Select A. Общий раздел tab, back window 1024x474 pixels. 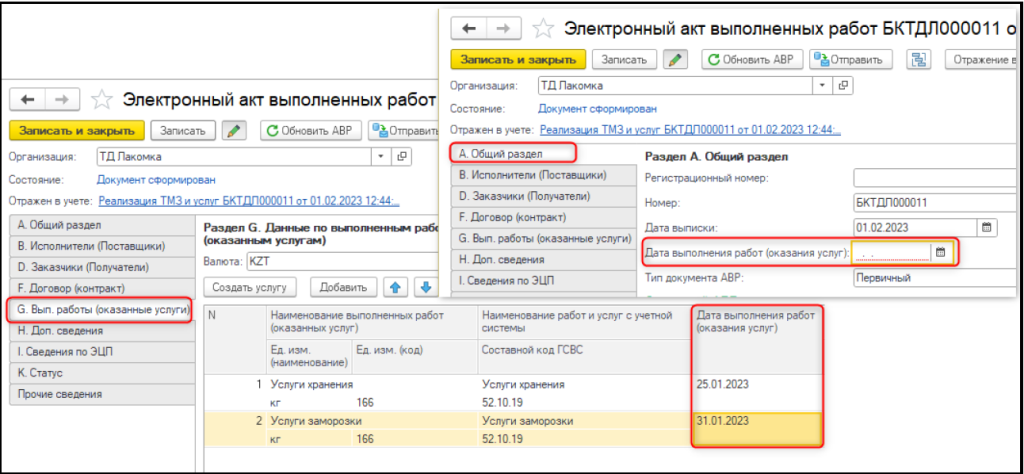(x=102, y=225)
